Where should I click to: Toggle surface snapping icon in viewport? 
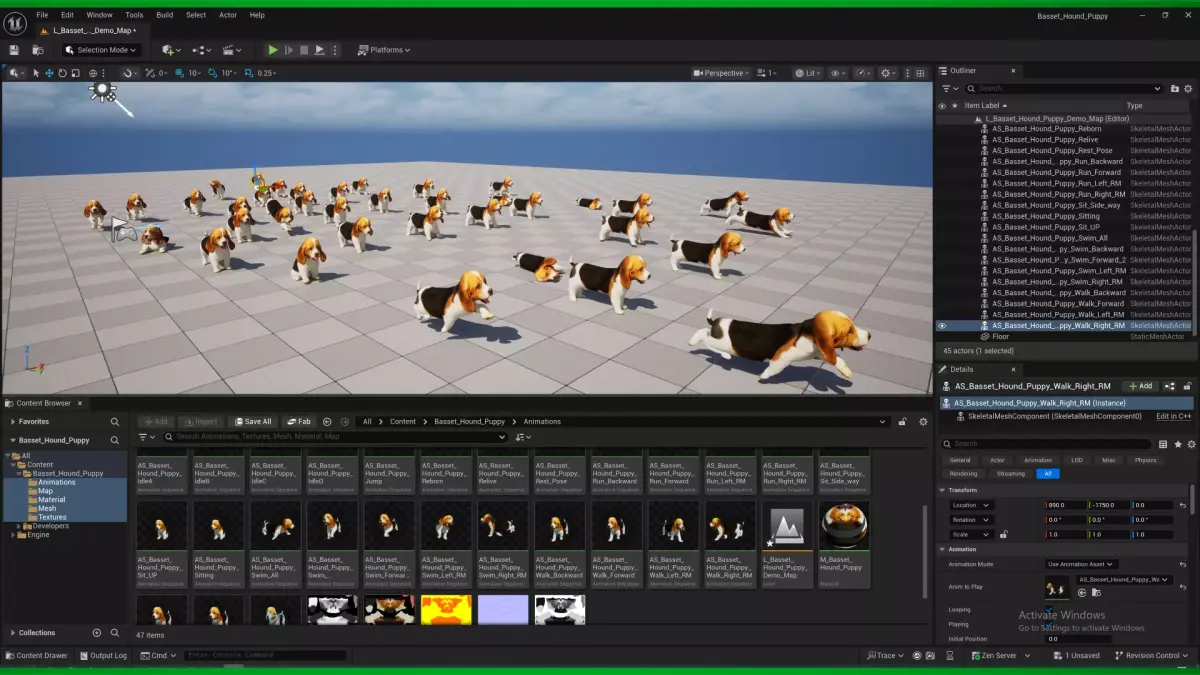coord(129,73)
